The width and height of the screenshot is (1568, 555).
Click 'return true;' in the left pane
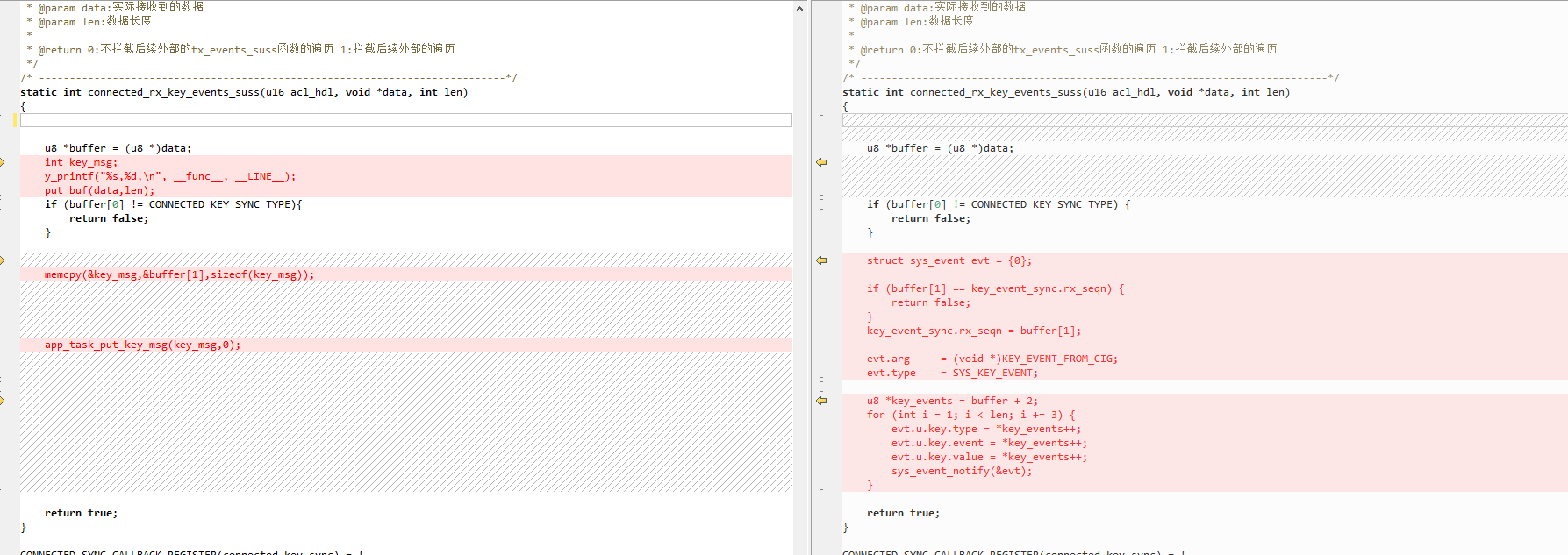tap(81, 513)
